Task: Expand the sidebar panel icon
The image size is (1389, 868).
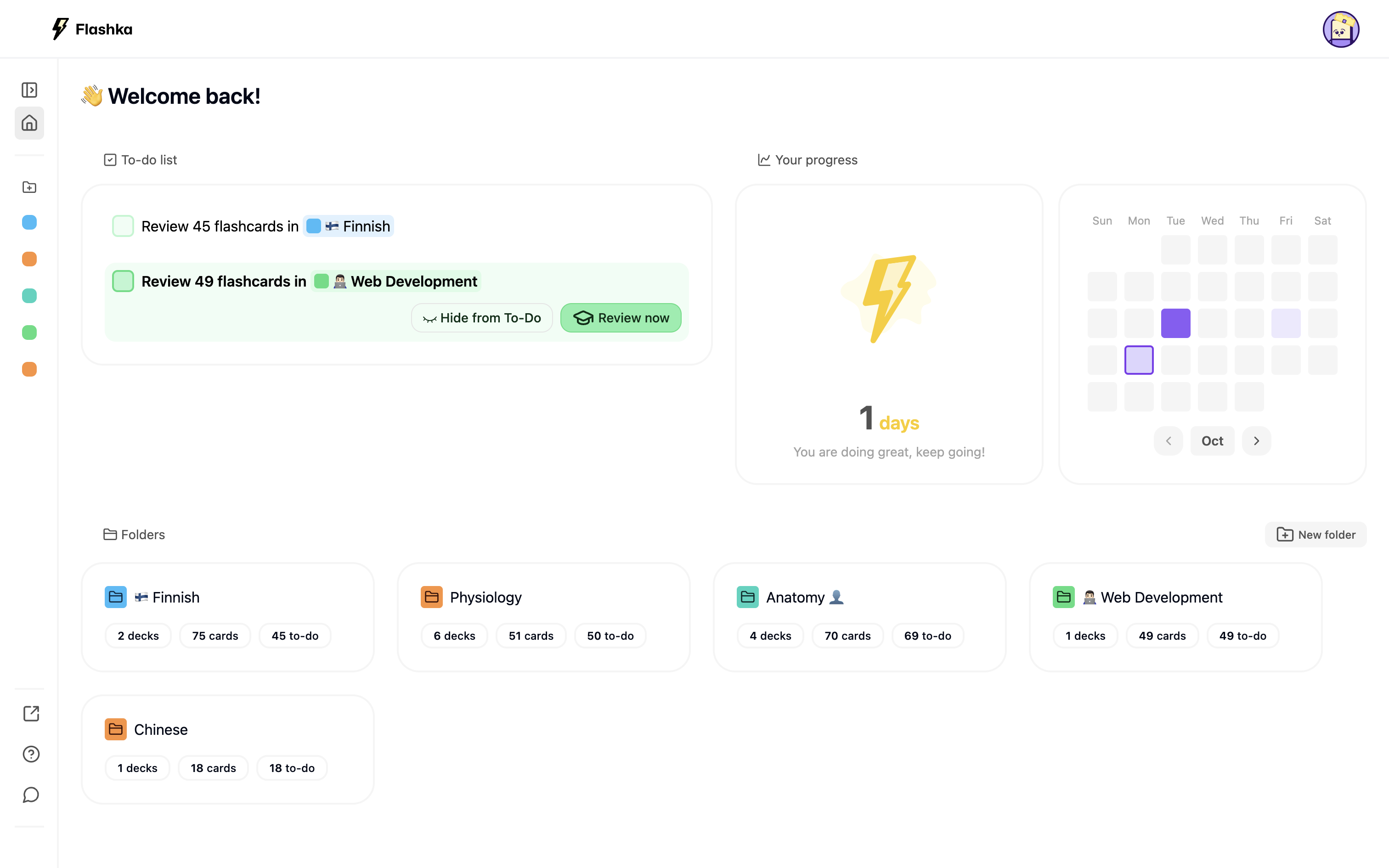Action: click(x=29, y=90)
